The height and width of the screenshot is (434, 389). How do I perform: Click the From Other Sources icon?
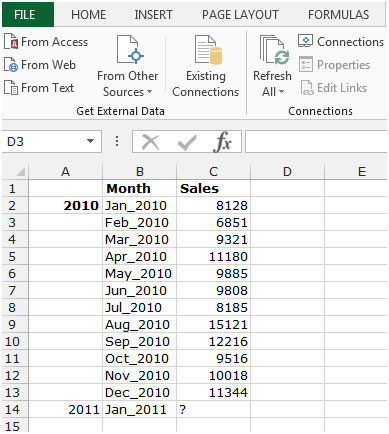tap(129, 49)
